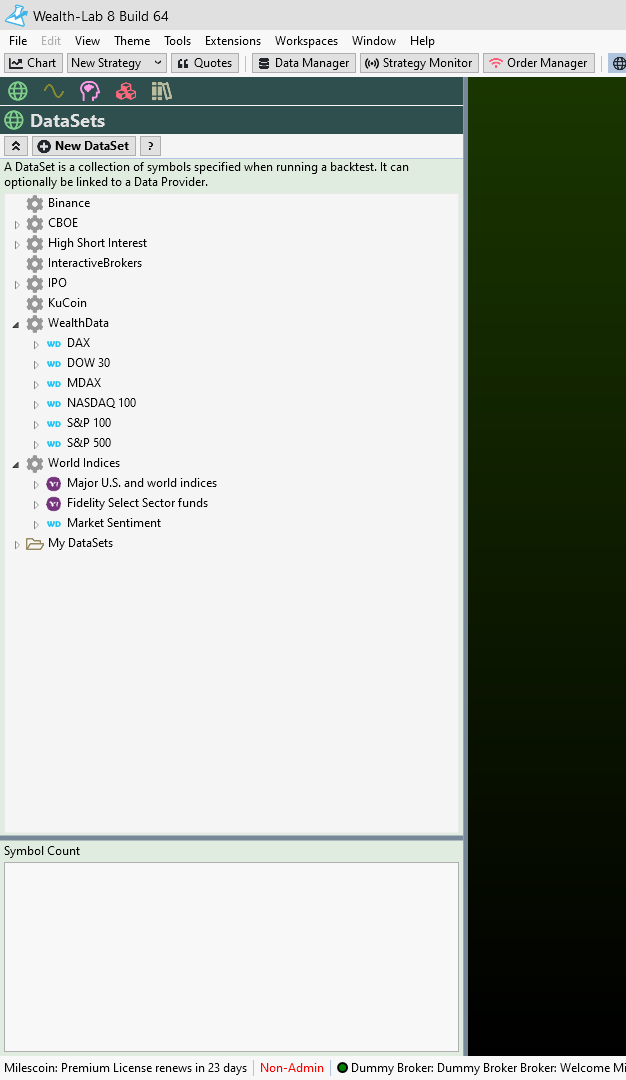
Task: Expand the NASDAQ 100 dataset
Action: (x=36, y=404)
